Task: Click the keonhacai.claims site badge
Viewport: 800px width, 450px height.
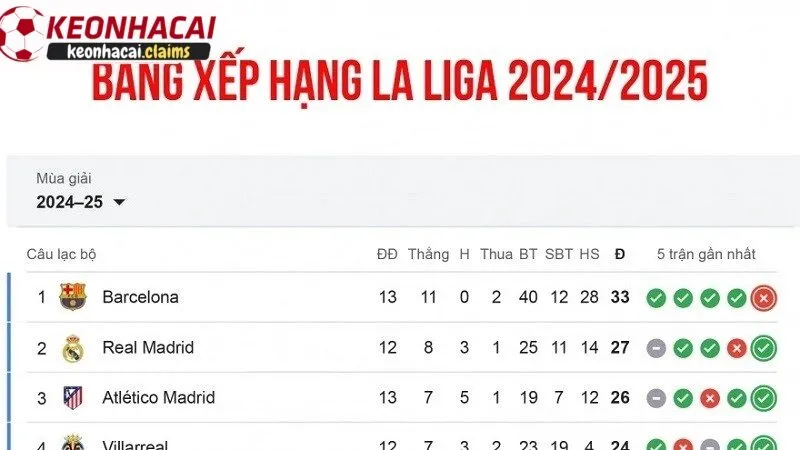Action: tap(136, 50)
